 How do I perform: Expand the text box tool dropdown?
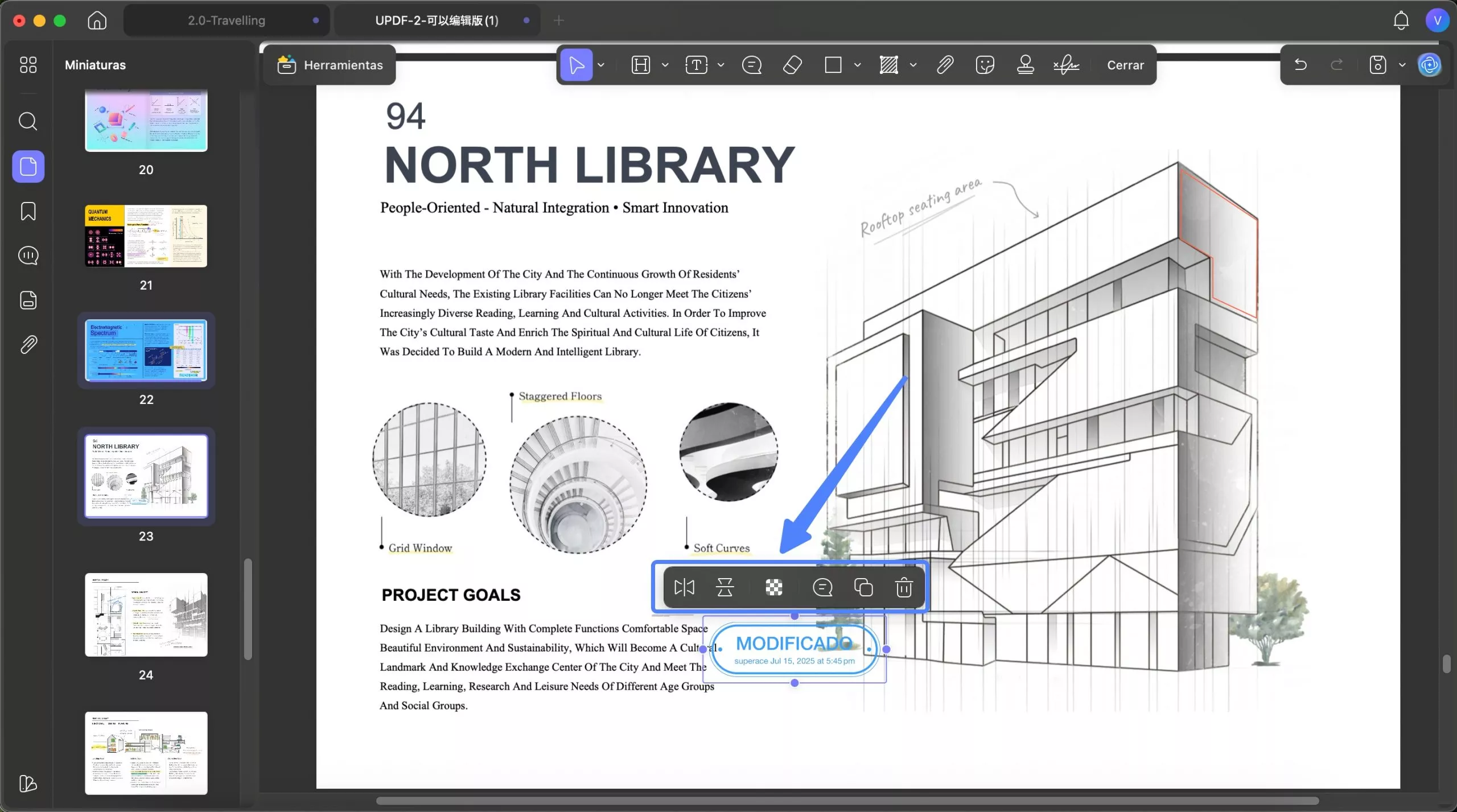(721, 65)
